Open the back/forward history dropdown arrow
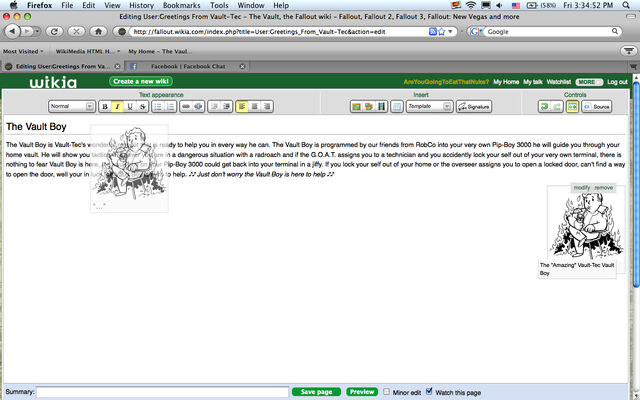This screenshot has height=400, width=640. [x=37, y=31]
